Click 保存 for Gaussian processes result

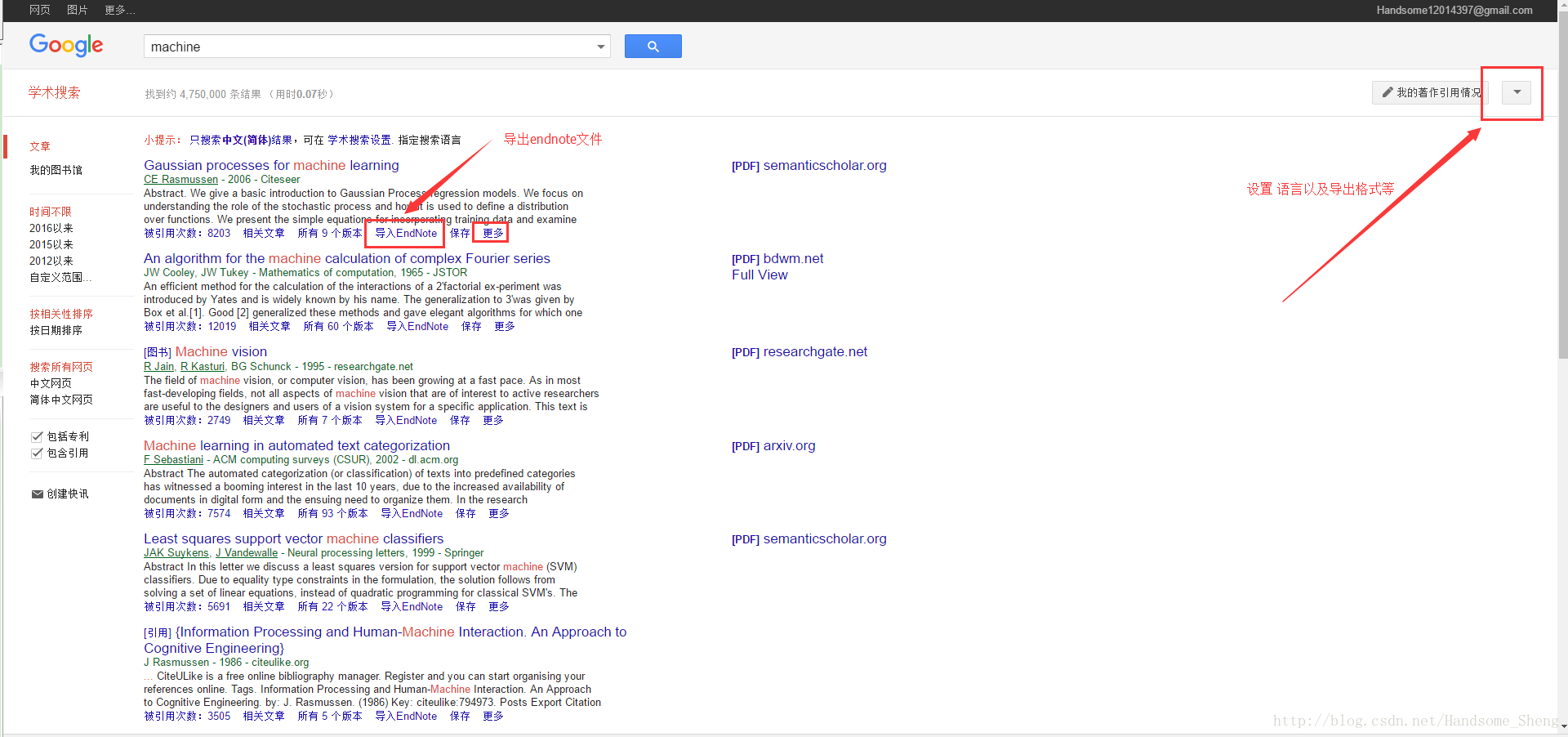pos(460,233)
